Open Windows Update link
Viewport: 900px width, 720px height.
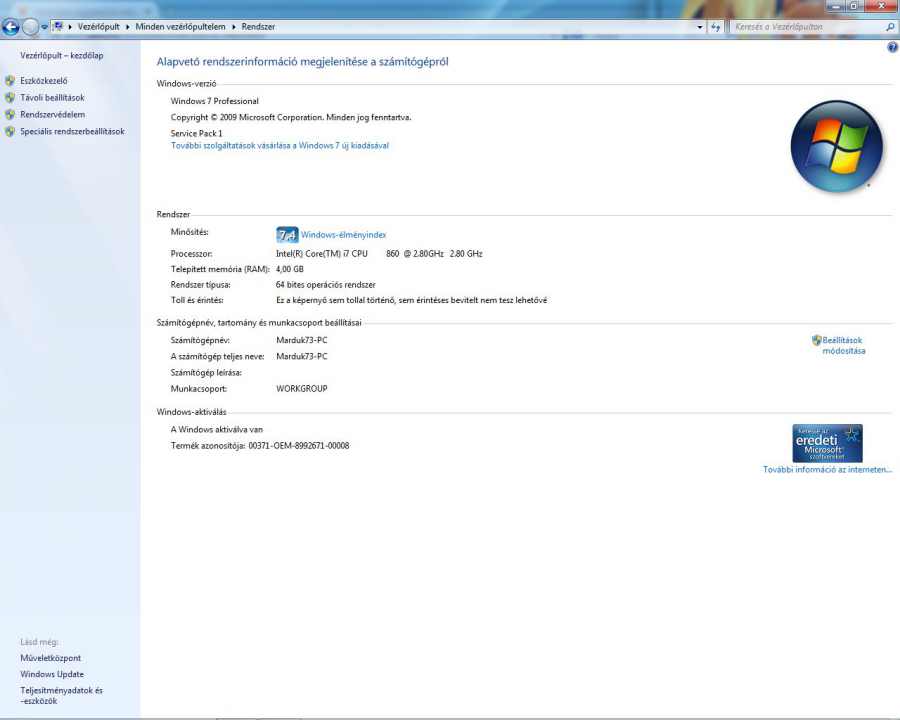[x=52, y=674]
